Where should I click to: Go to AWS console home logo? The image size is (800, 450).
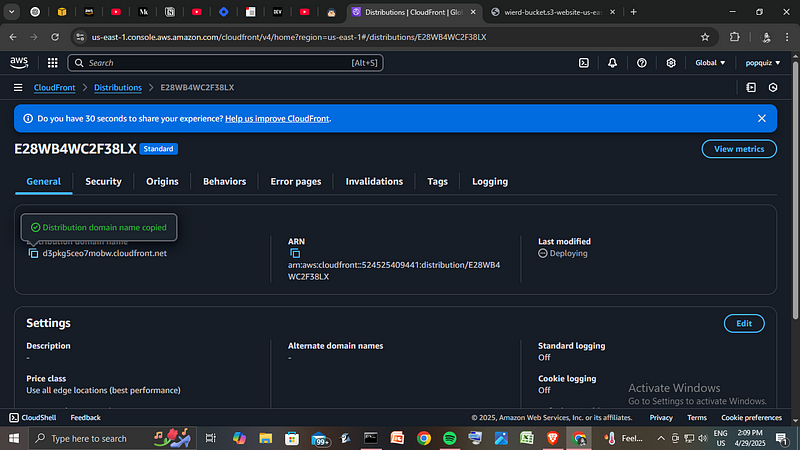(x=19, y=63)
